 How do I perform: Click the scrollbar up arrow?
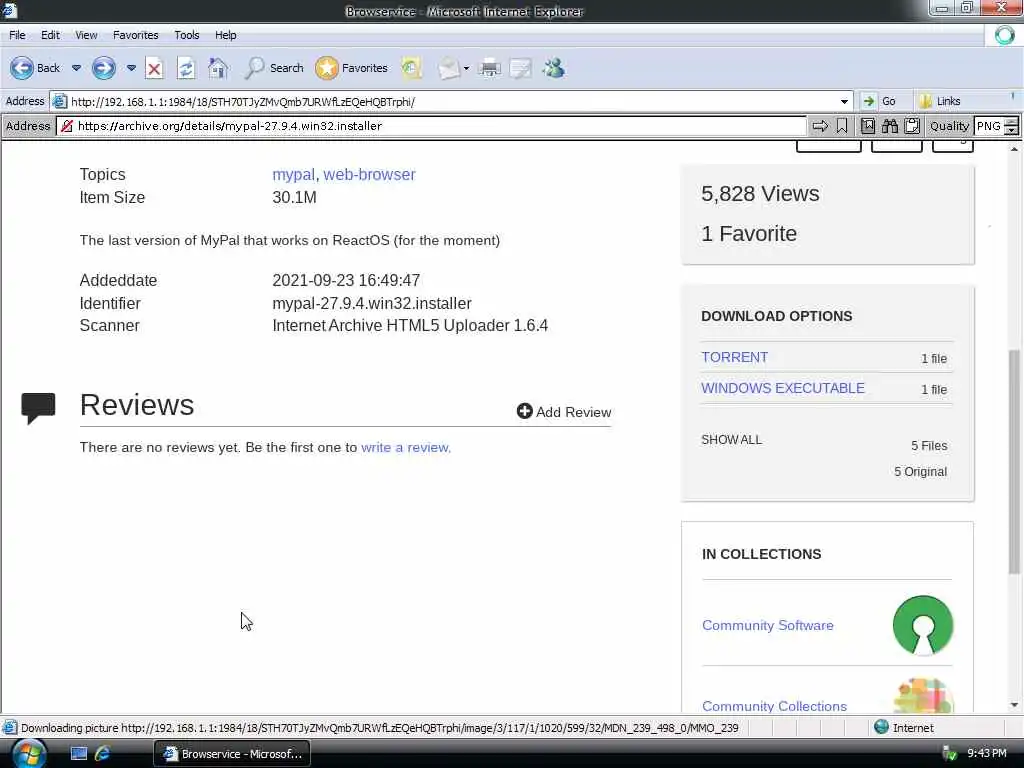1014,150
